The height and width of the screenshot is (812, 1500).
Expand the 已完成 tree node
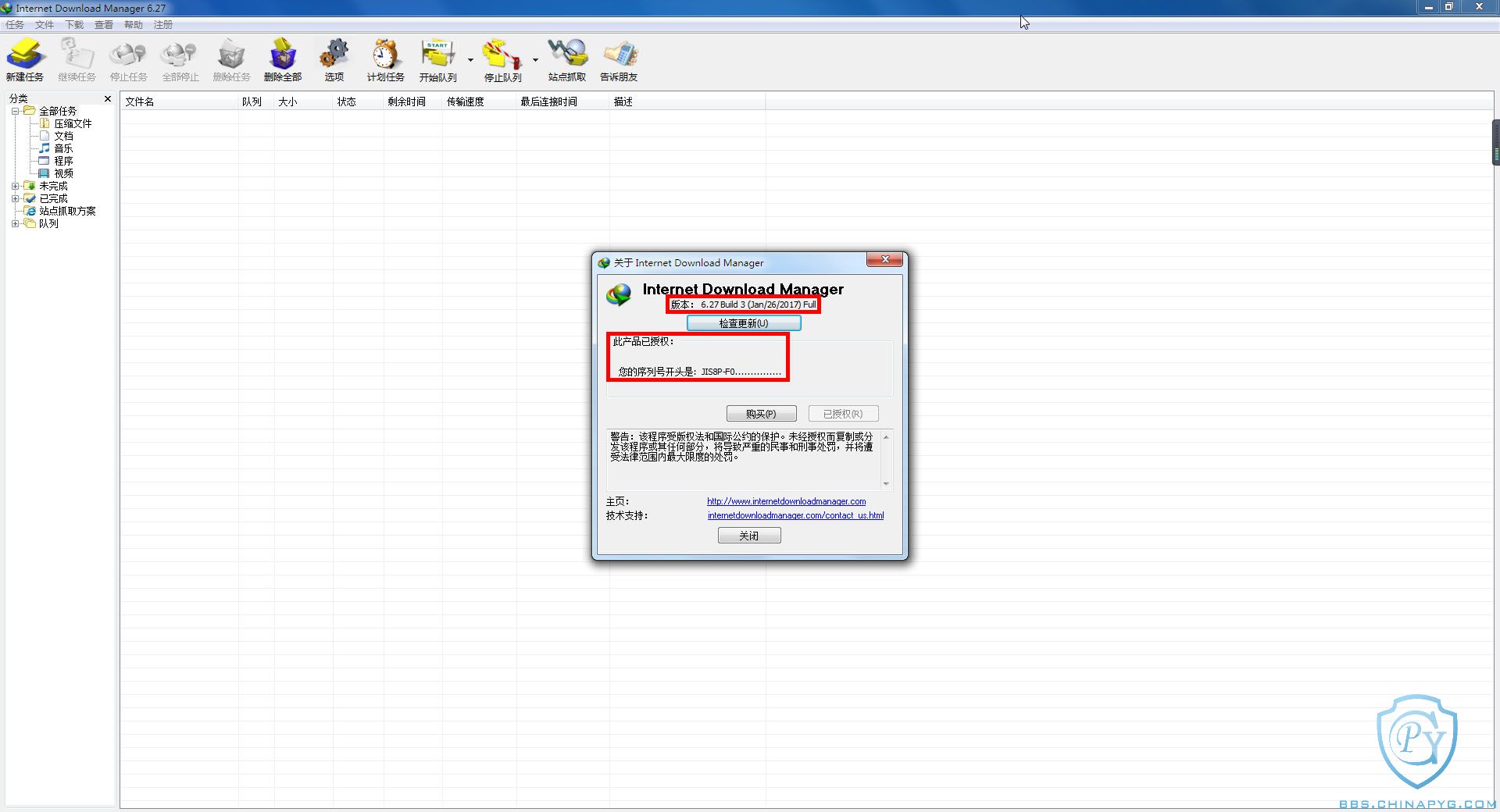tap(15, 199)
